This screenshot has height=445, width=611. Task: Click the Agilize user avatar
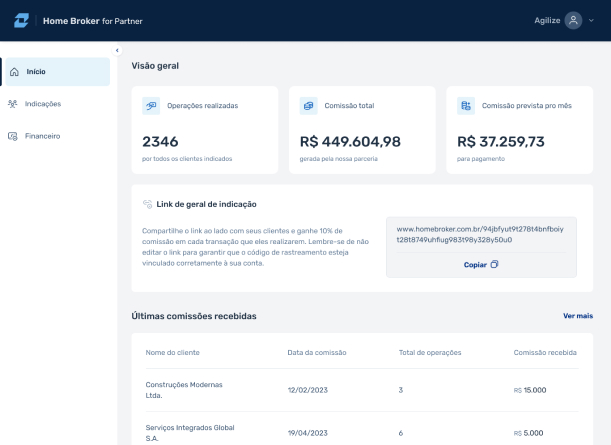[573, 20]
